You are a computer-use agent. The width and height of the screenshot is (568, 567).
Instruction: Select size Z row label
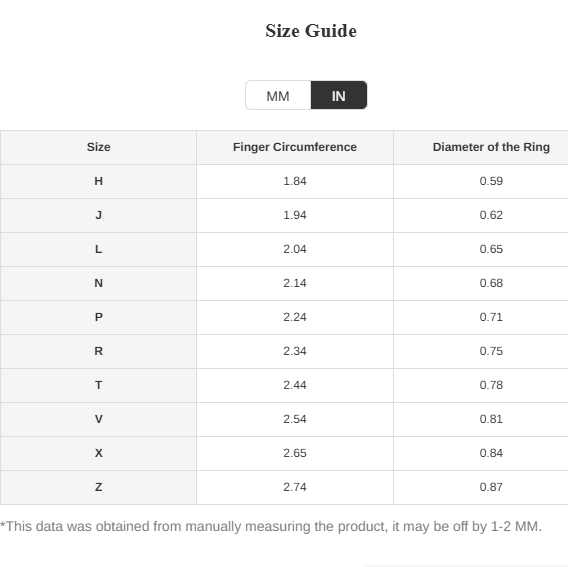tap(99, 487)
